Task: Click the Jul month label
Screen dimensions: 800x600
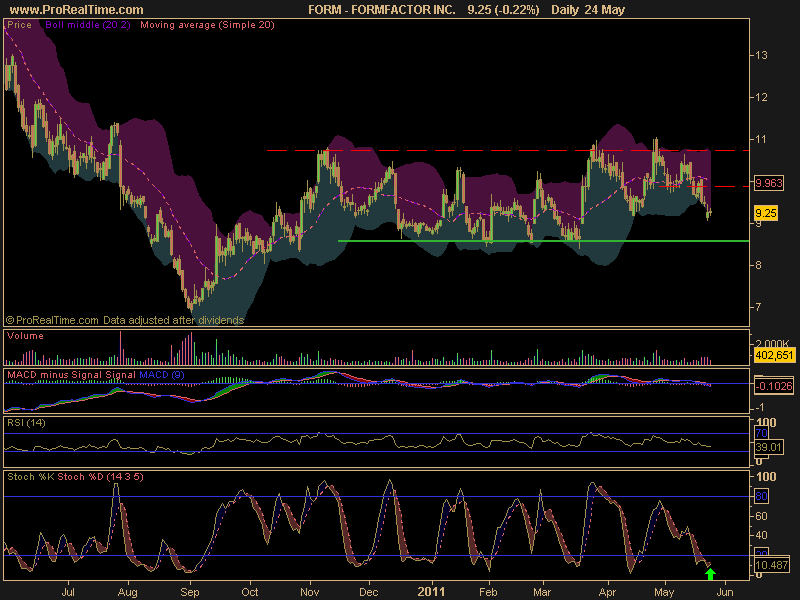Action: pyautogui.click(x=68, y=592)
